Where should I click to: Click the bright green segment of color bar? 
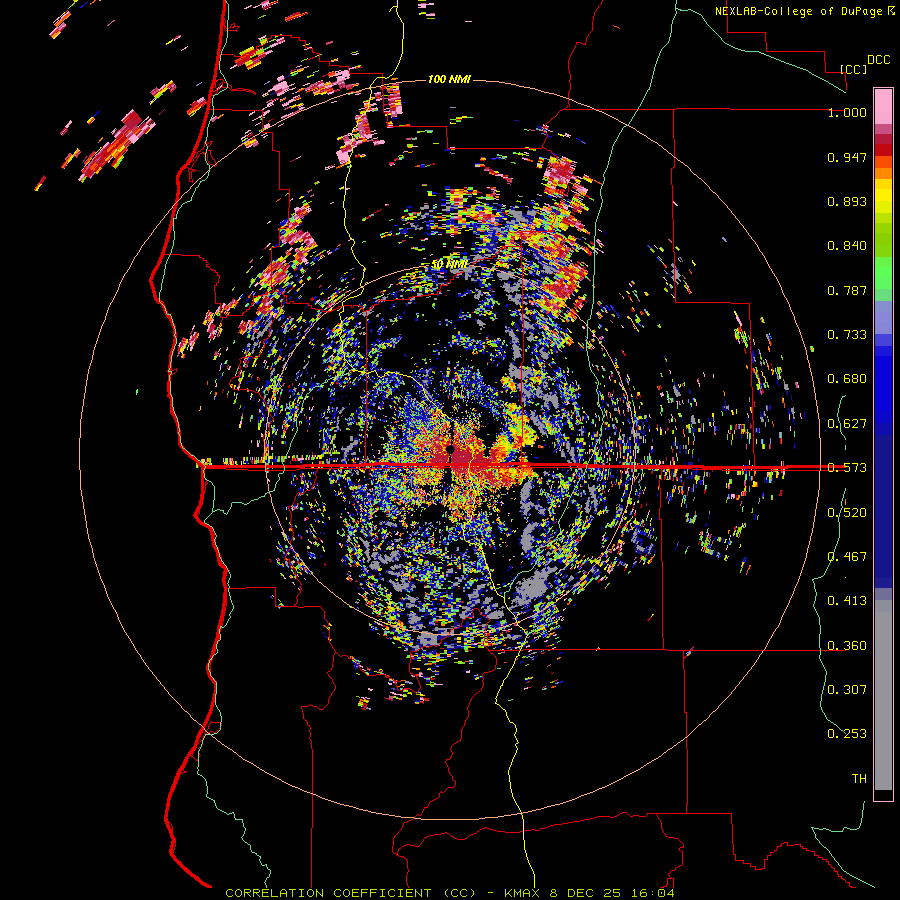(x=883, y=273)
